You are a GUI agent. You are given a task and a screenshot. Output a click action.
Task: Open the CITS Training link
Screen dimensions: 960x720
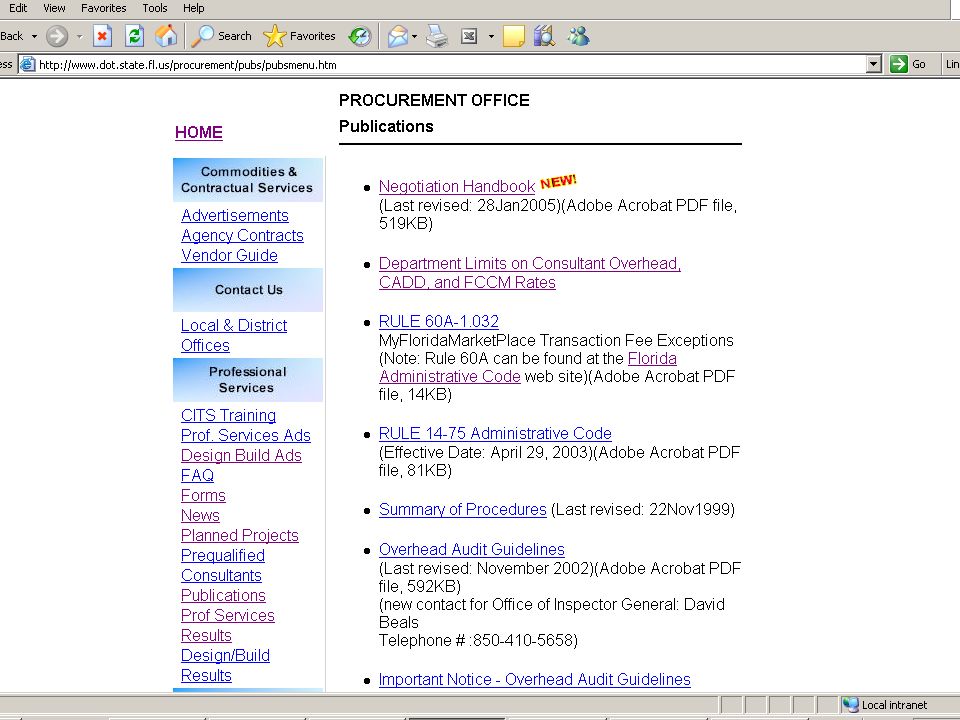pos(228,415)
